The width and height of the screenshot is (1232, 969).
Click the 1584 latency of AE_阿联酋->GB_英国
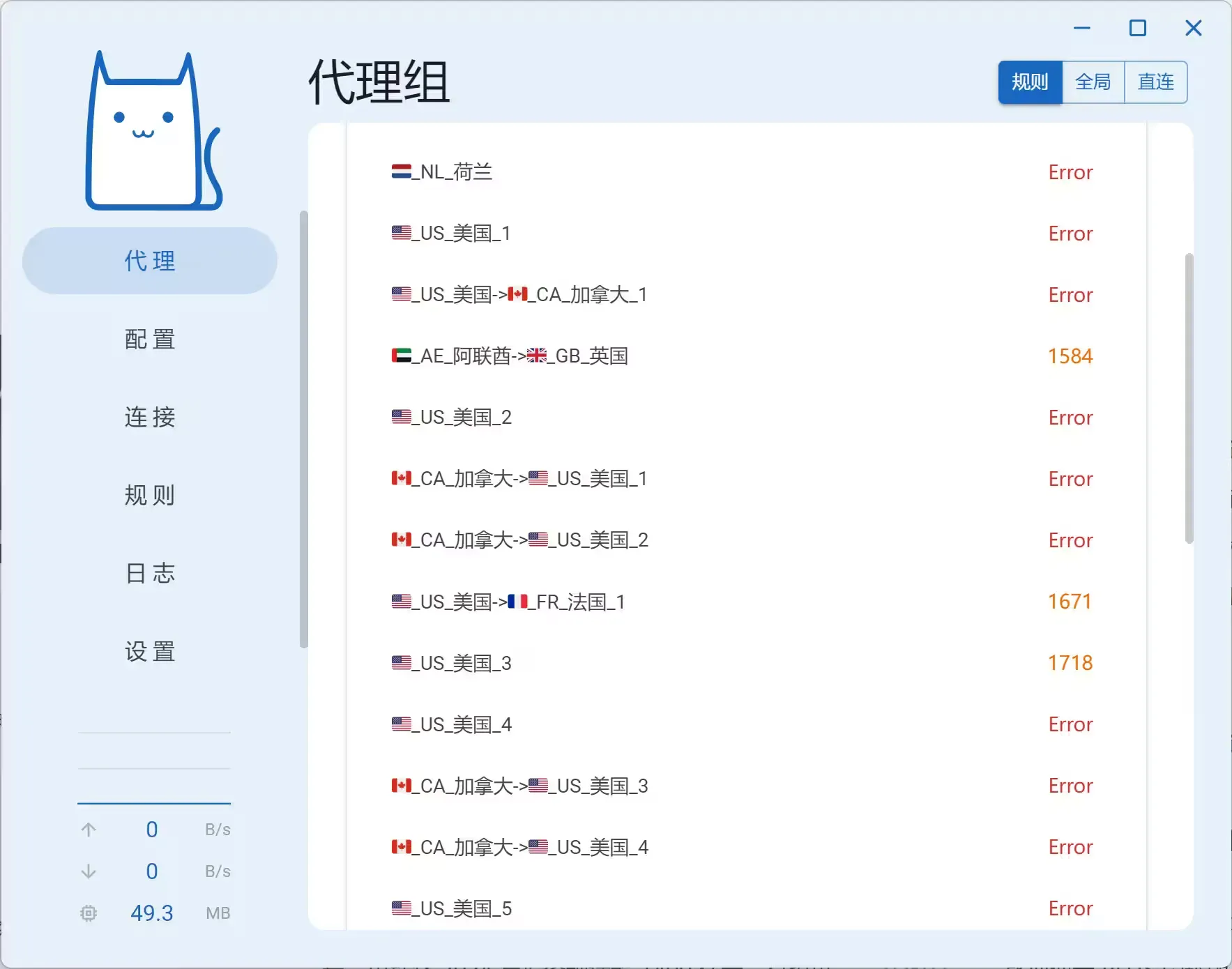pos(1070,356)
